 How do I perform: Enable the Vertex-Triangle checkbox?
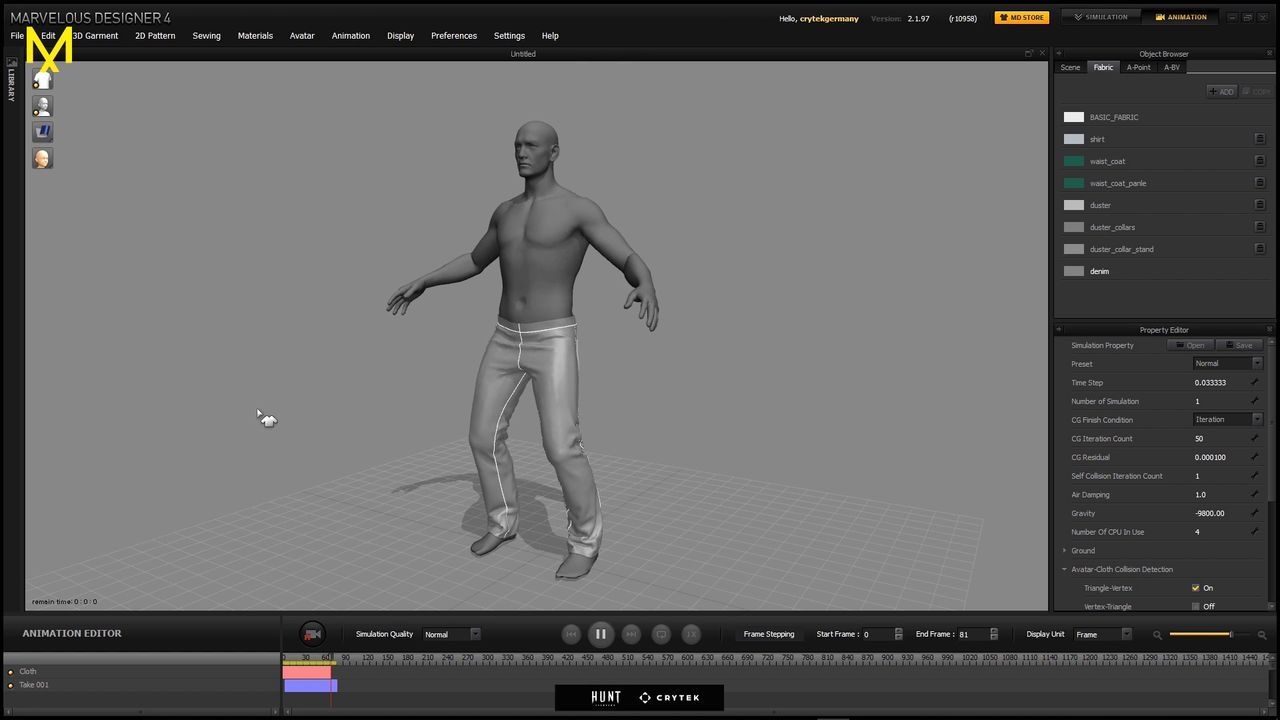(1195, 606)
